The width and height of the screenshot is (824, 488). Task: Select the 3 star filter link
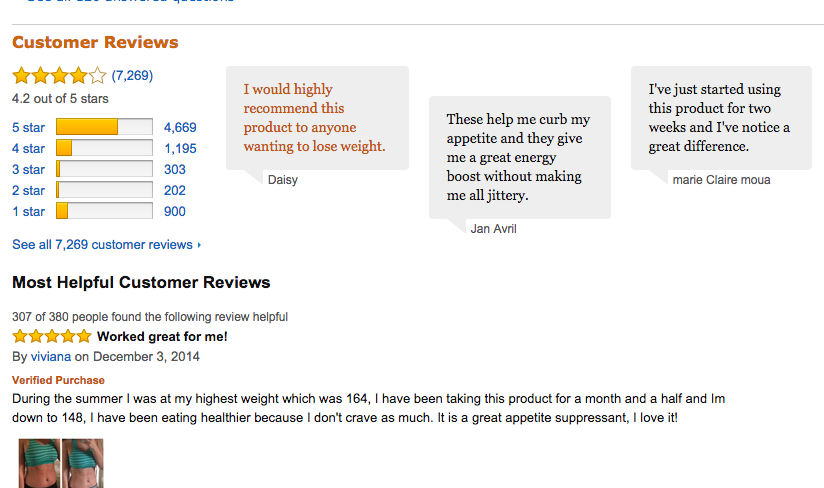point(28,170)
